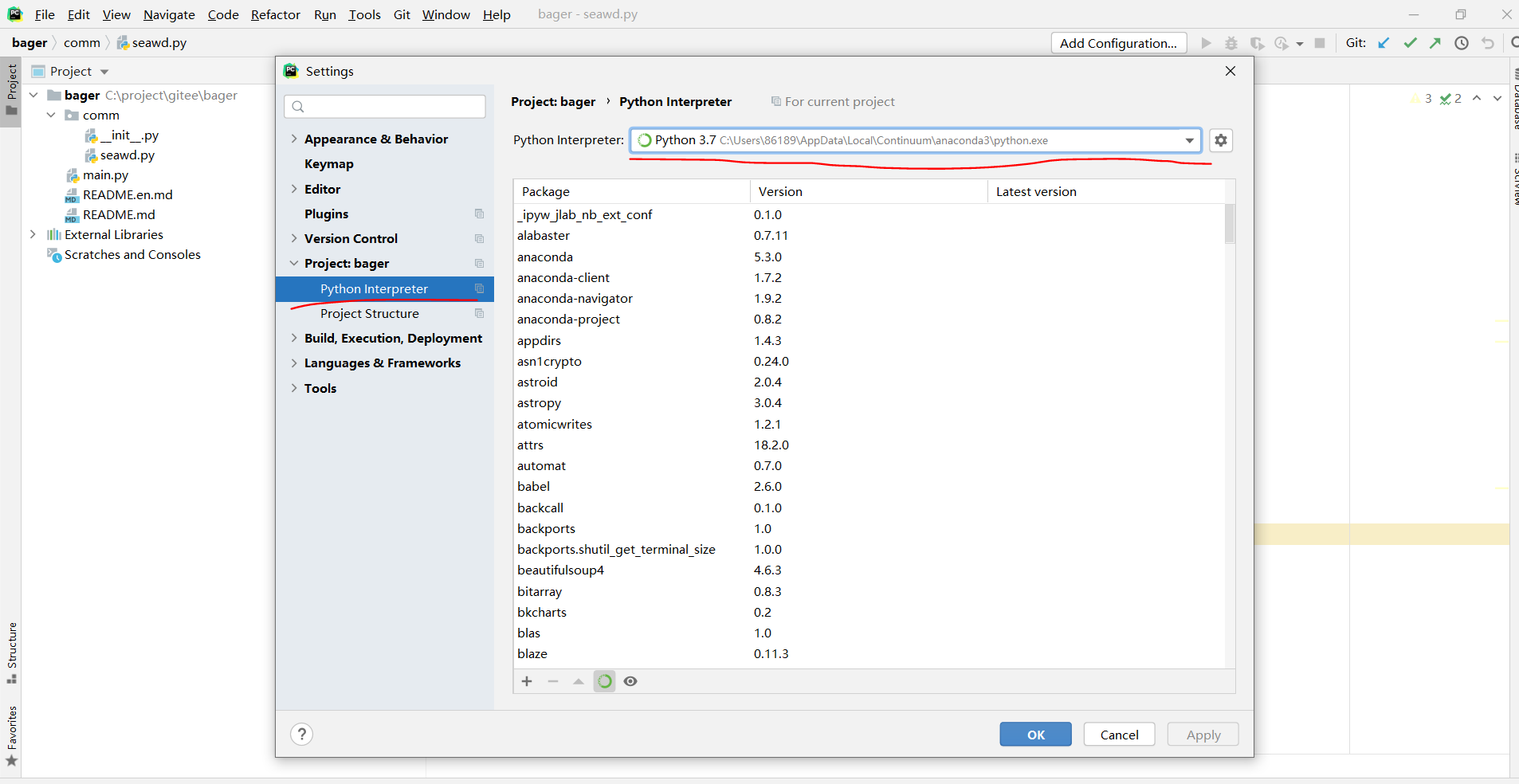Click the Run triangle icon in toolbar
1519x784 pixels.
(x=1206, y=43)
